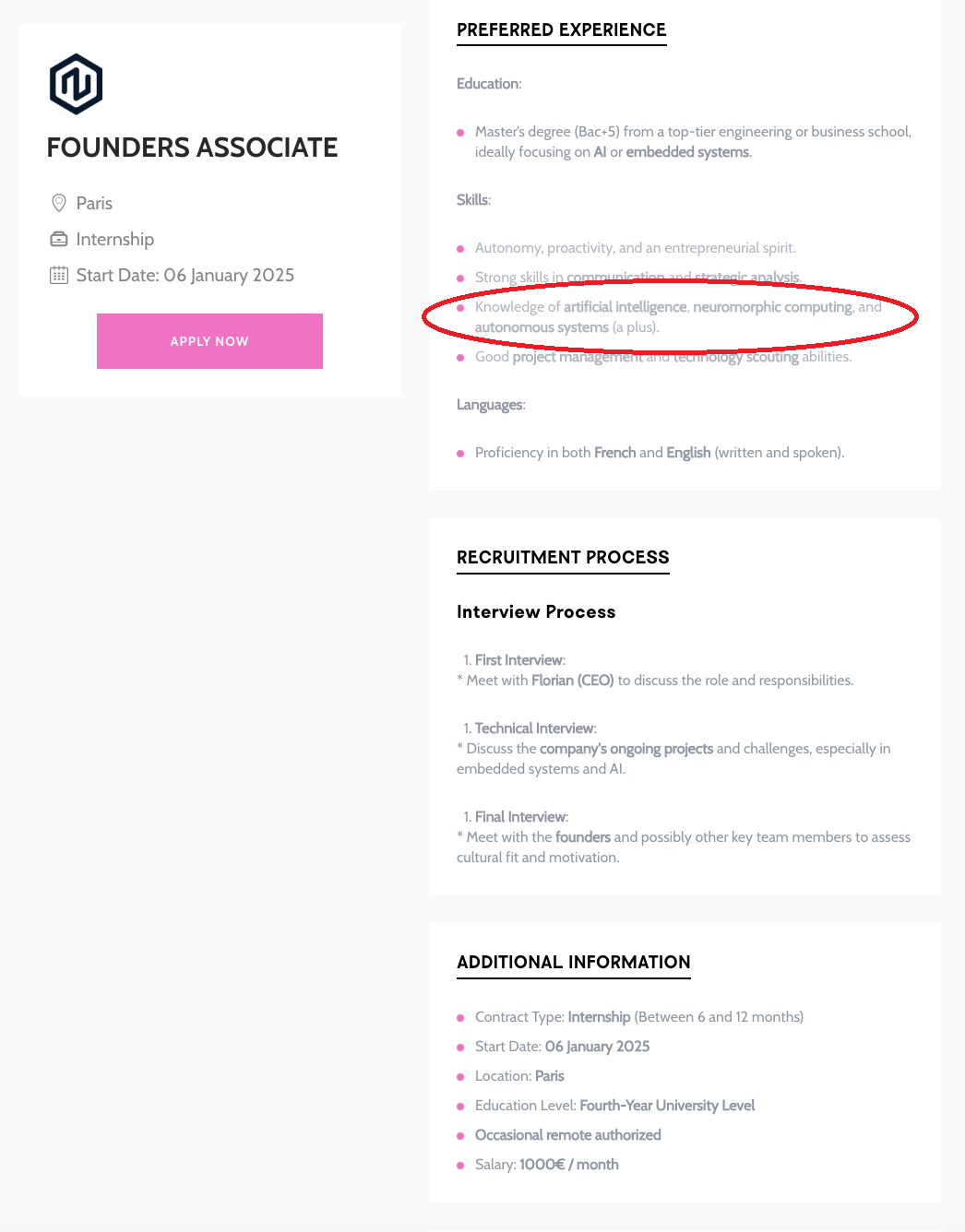Click the briefcase icon beside Internship
The width and height of the screenshot is (965, 1232).
[x=59, y=239]
